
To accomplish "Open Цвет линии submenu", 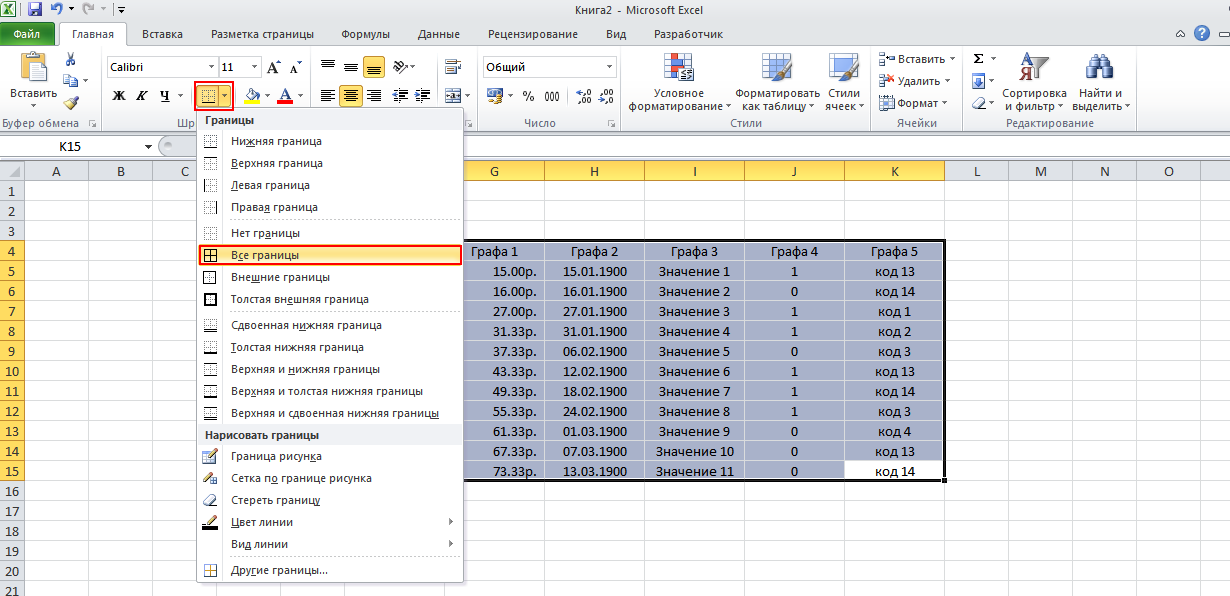I will pos(330,522).
